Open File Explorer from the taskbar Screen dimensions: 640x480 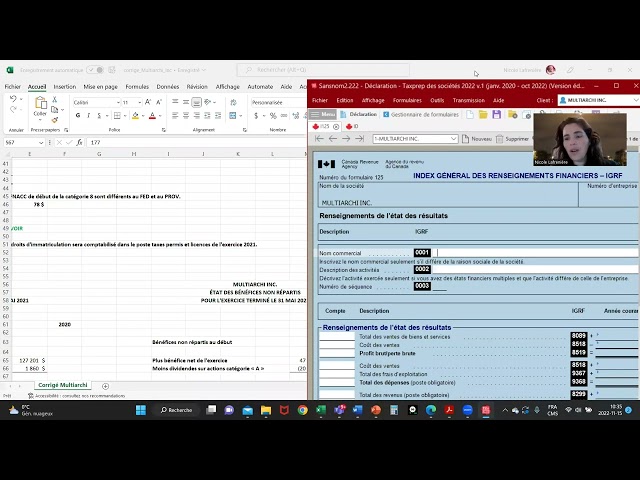coord(266,410)
